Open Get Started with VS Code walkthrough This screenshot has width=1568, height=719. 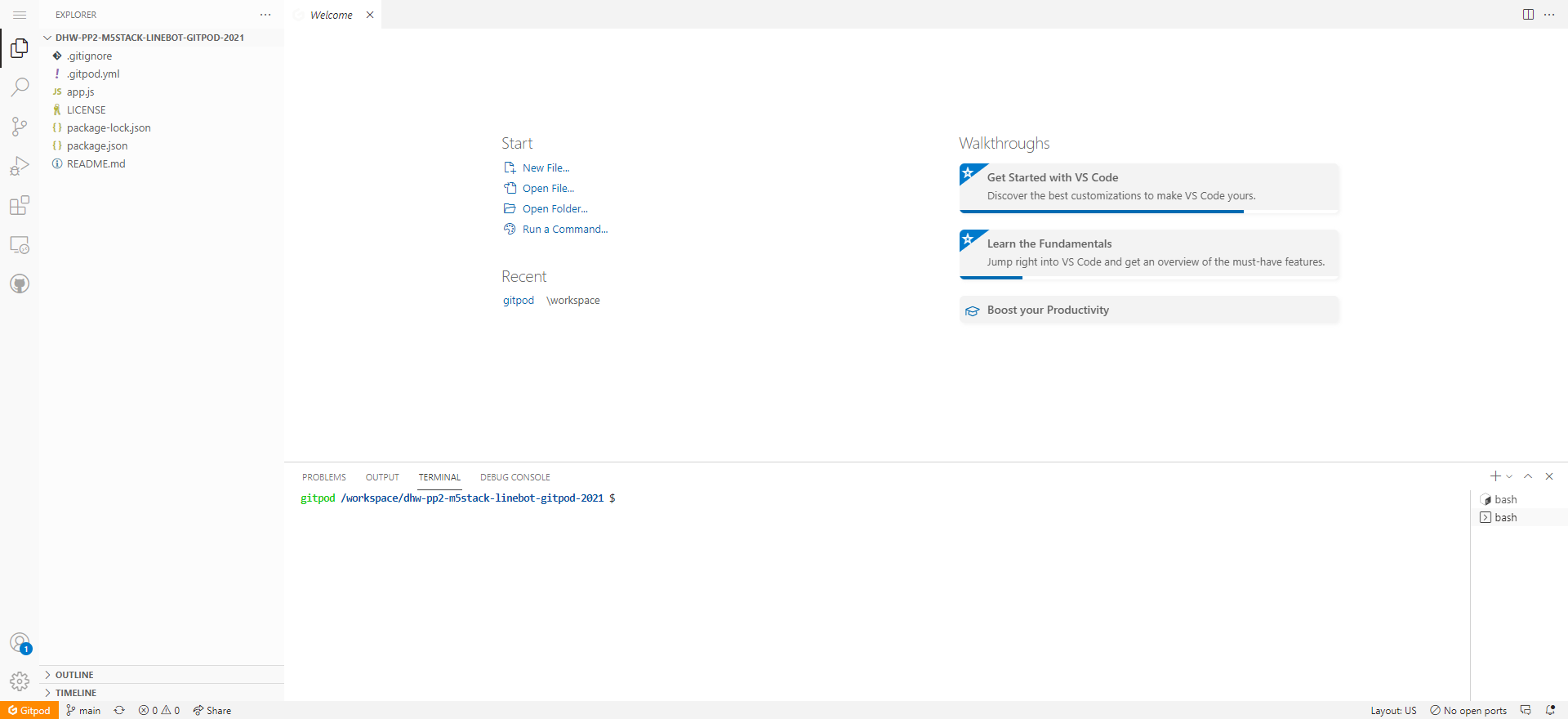[x=1149, y=187]
